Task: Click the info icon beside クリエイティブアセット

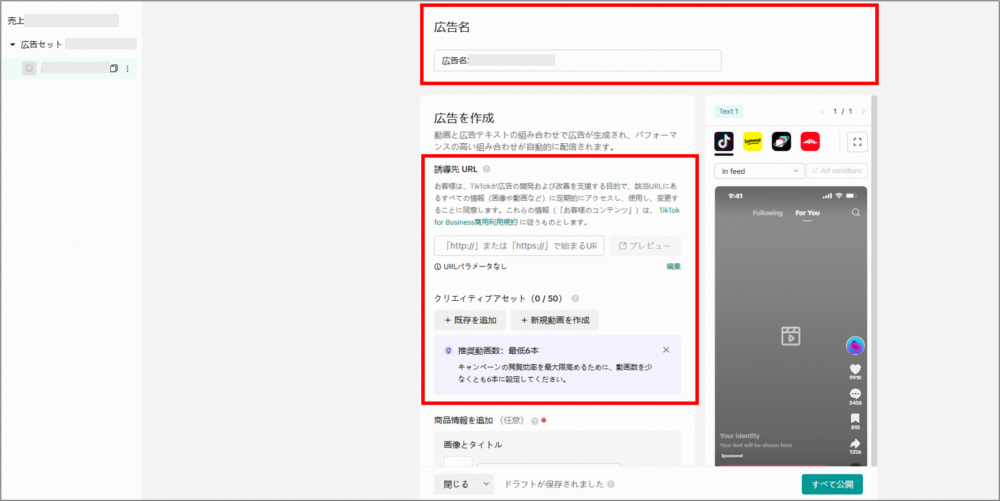Action: [x=575, y=298]
